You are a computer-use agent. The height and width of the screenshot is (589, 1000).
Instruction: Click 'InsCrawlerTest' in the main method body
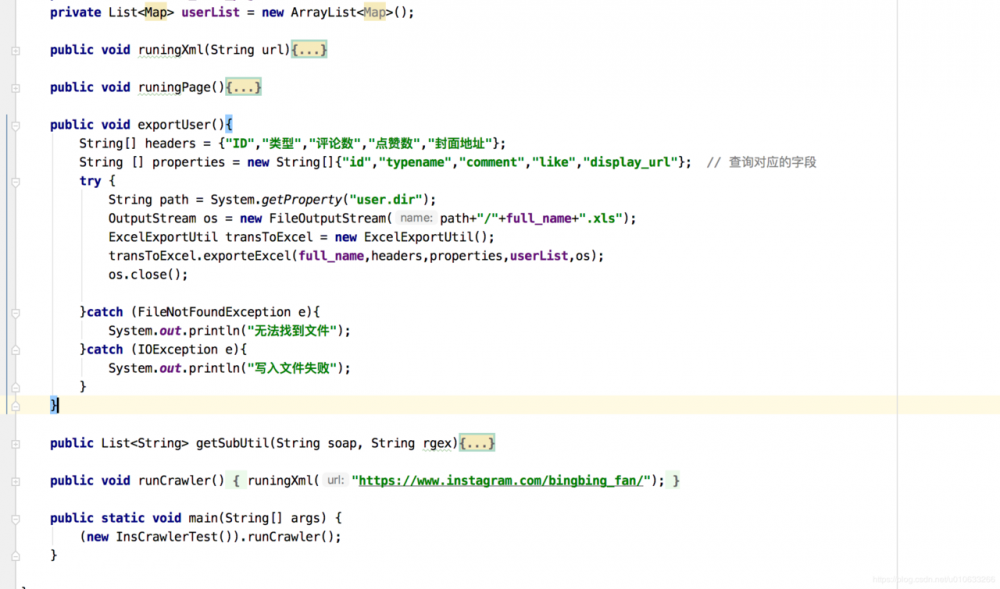point(166,537)
